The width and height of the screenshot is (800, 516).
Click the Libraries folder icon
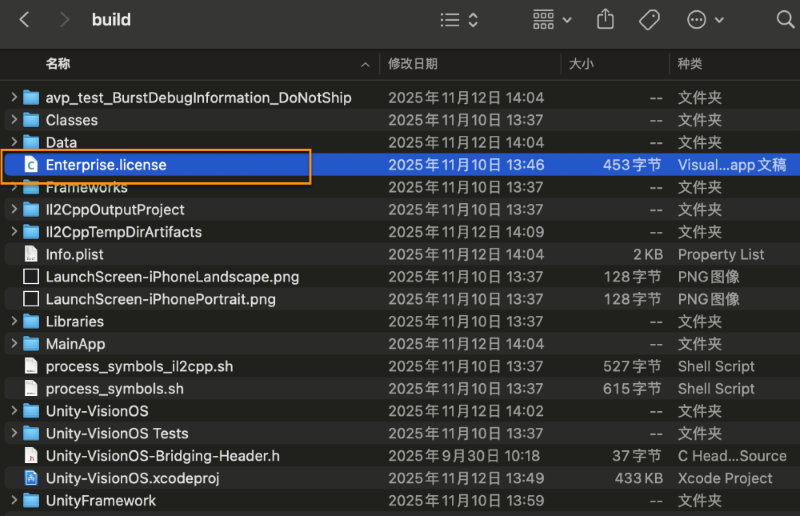point(31,322)
